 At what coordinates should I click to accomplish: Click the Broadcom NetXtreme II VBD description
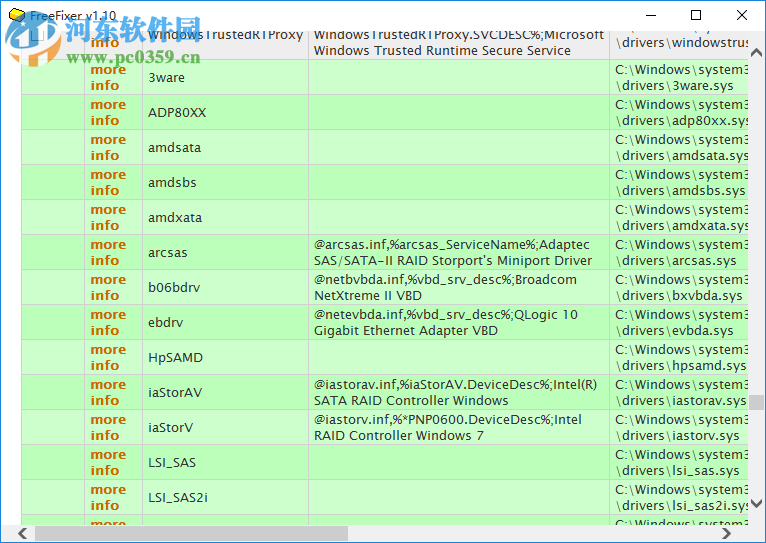445,288
